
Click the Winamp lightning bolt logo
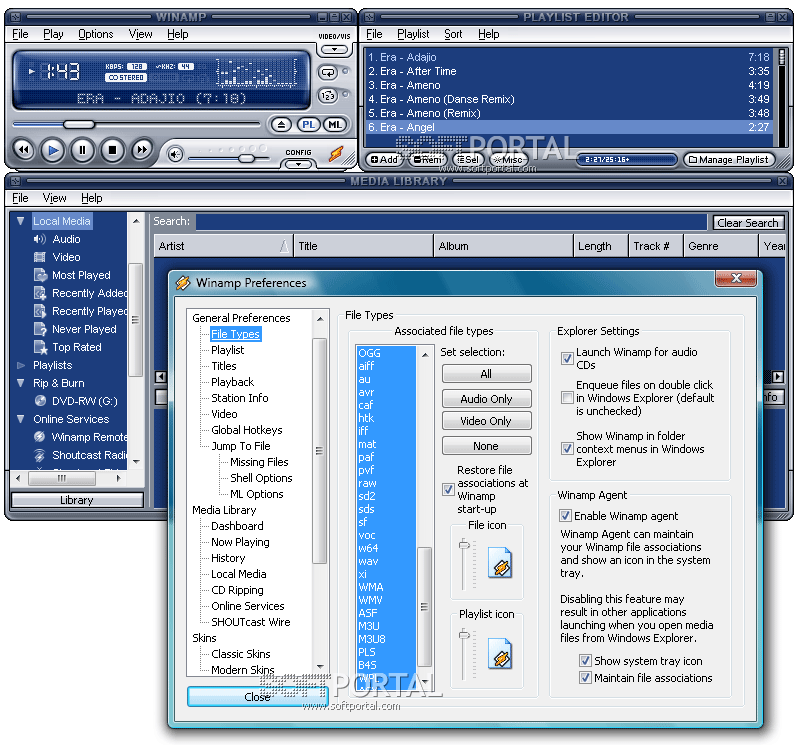336,153
